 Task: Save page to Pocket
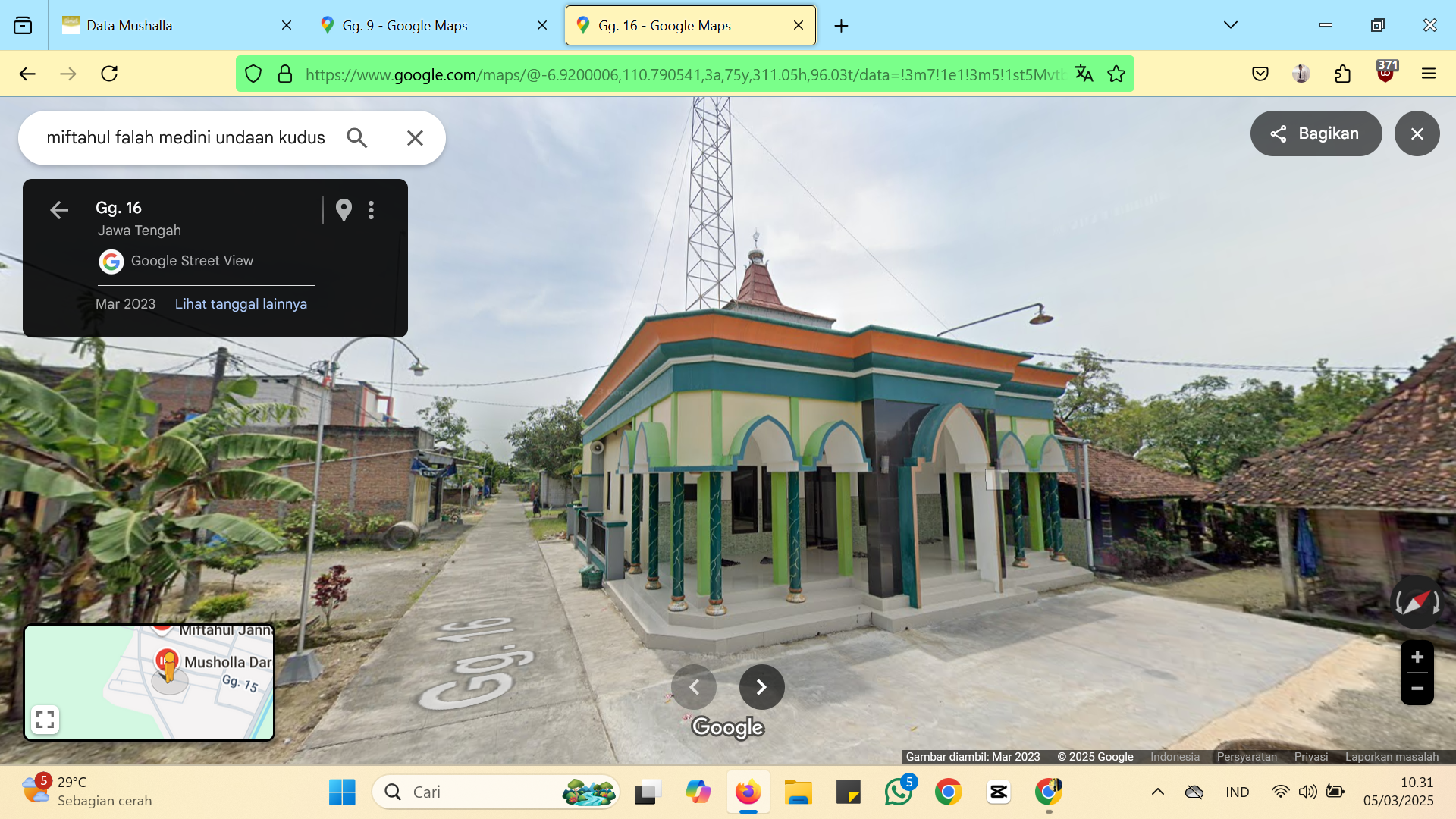tap(1260, 74)
